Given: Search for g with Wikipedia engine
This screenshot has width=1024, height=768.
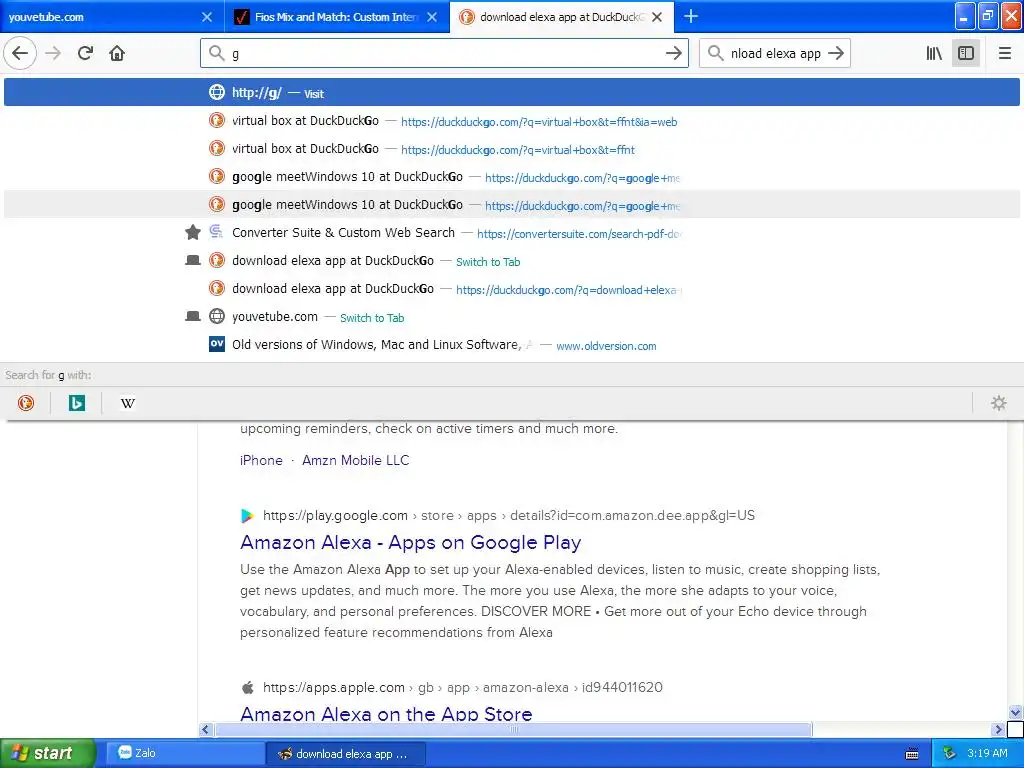Looking at the screenshot, I should (x=128, y=403).
